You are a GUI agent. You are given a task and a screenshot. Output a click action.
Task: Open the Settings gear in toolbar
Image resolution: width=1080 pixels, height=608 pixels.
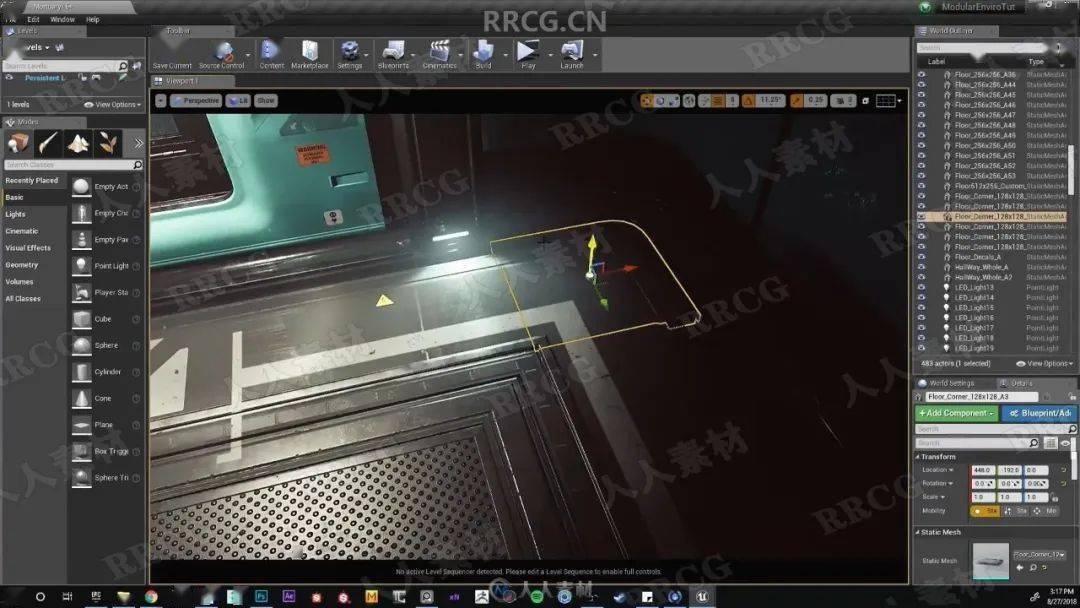tap(349, 54)
